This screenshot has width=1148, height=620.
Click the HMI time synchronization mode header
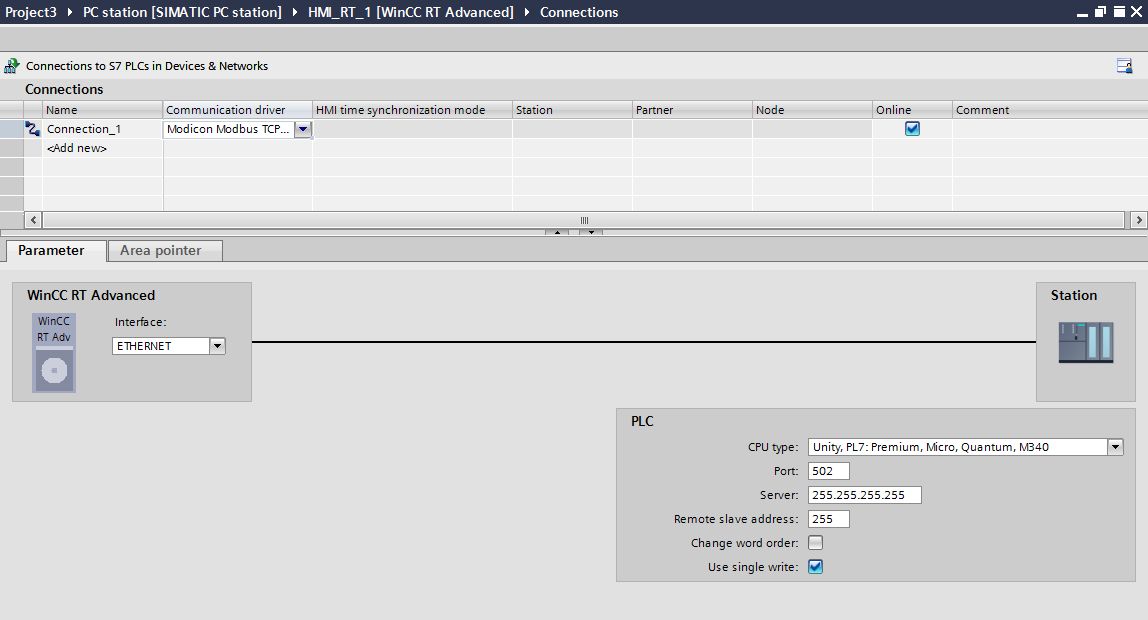click(x=412, y=110)
